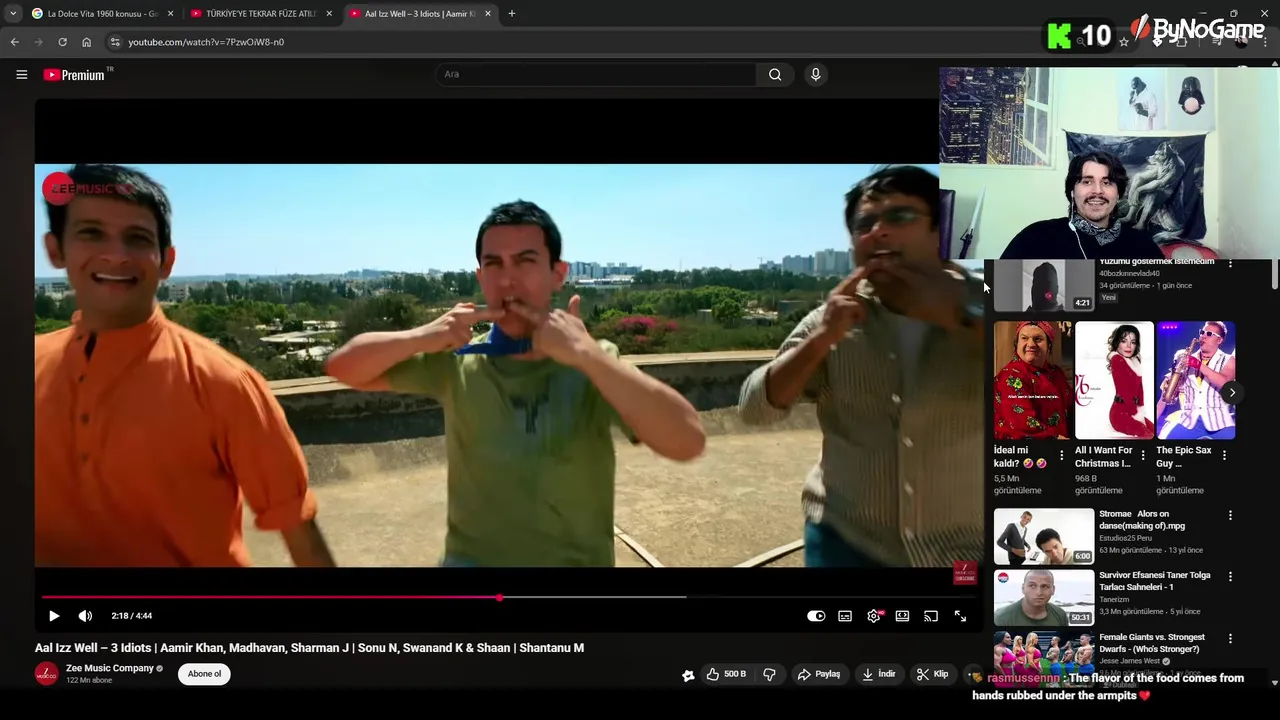Open site information icon in address bar
Image resolution: width=1280 pixels, height=720 pixels.
pyautogui.click(x=115, y=42)
